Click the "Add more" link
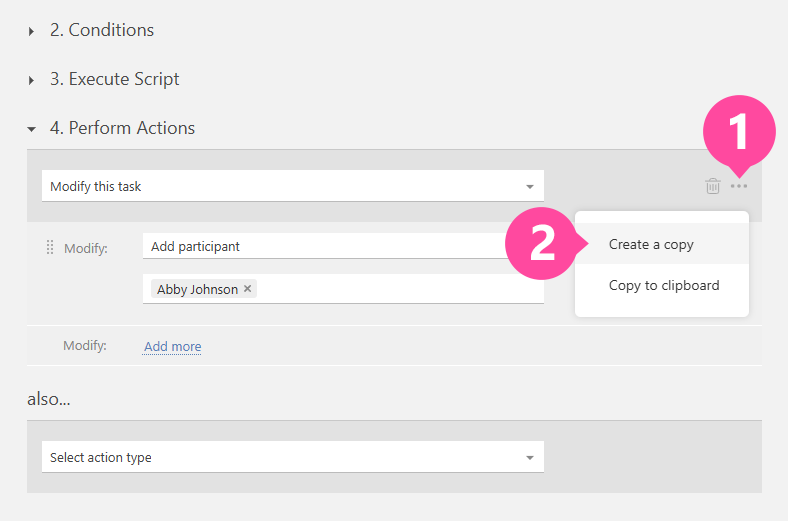The width and height of the screenshot is (788, 521). (172, 347)
